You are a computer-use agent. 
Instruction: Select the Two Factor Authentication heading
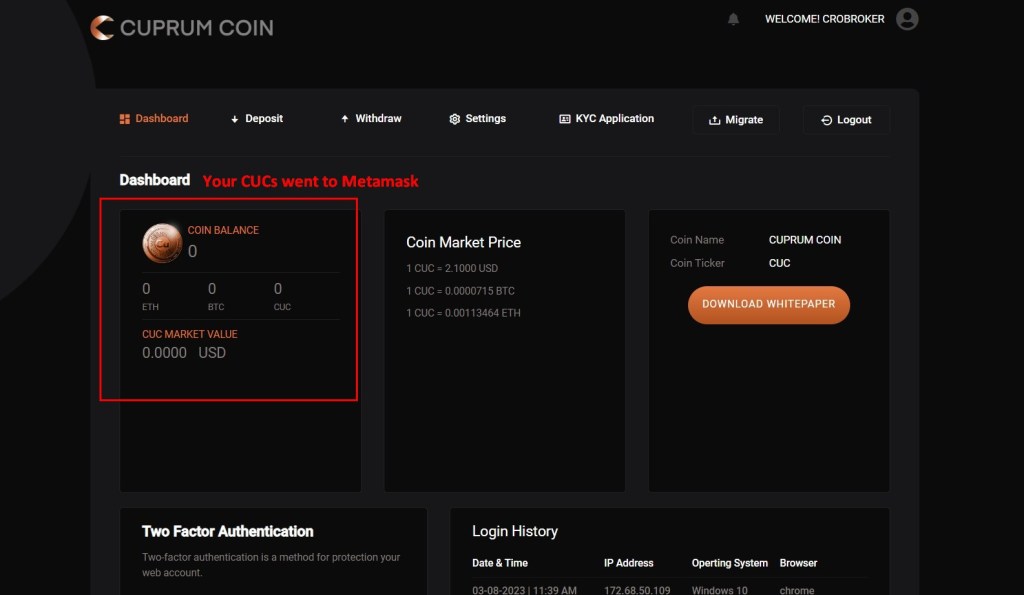point(227,531)
